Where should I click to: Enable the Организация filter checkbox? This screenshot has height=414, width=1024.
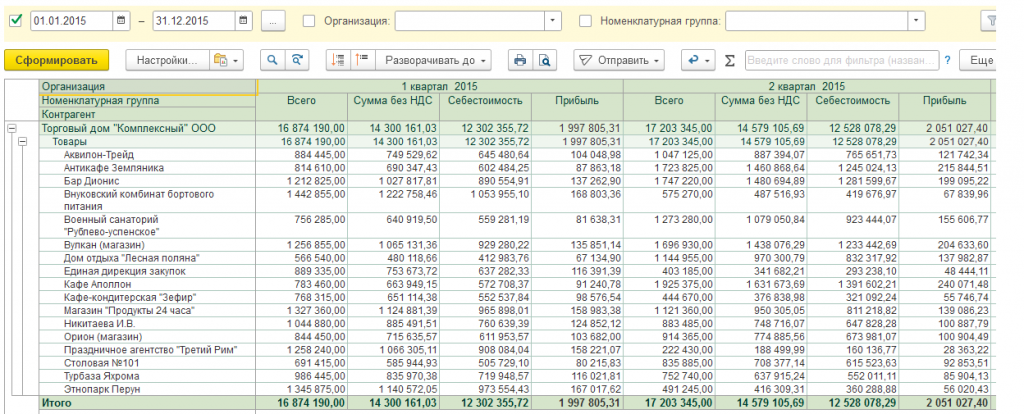pos(309,20)
